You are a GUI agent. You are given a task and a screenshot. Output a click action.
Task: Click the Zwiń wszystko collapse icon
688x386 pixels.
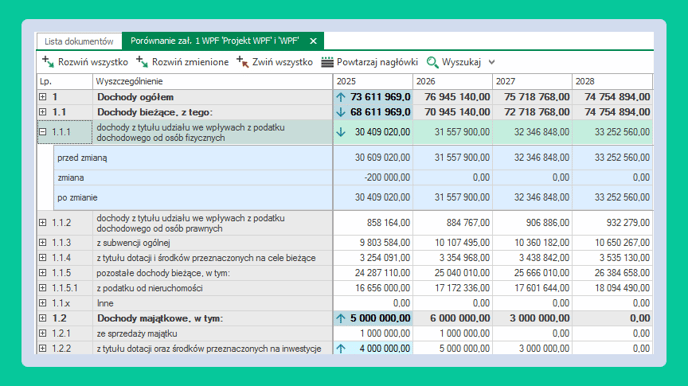(x=242, y=62)
